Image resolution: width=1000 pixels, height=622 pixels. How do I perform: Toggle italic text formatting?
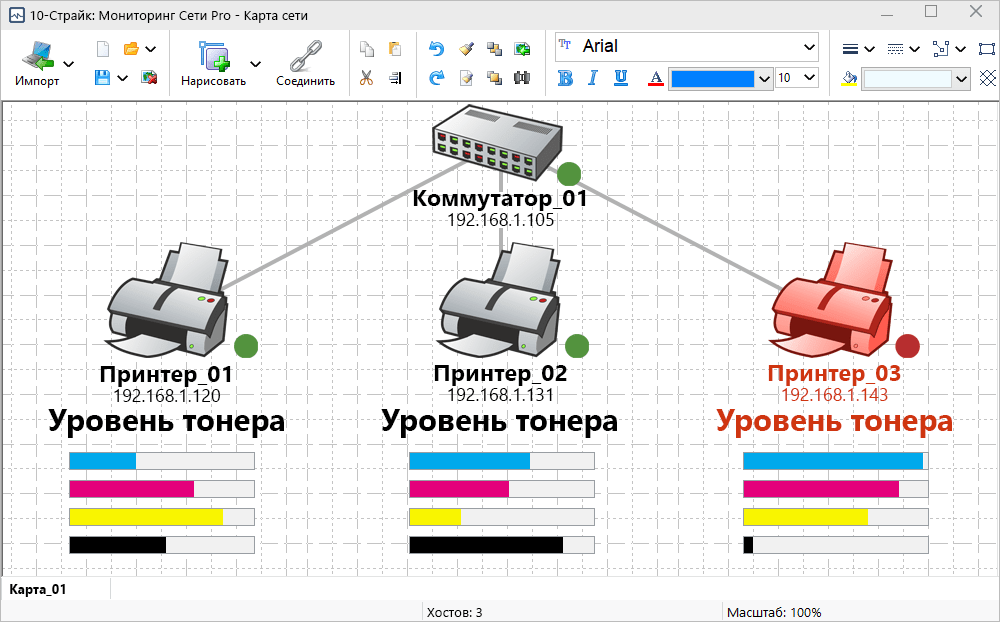click(x=592, y=78)
